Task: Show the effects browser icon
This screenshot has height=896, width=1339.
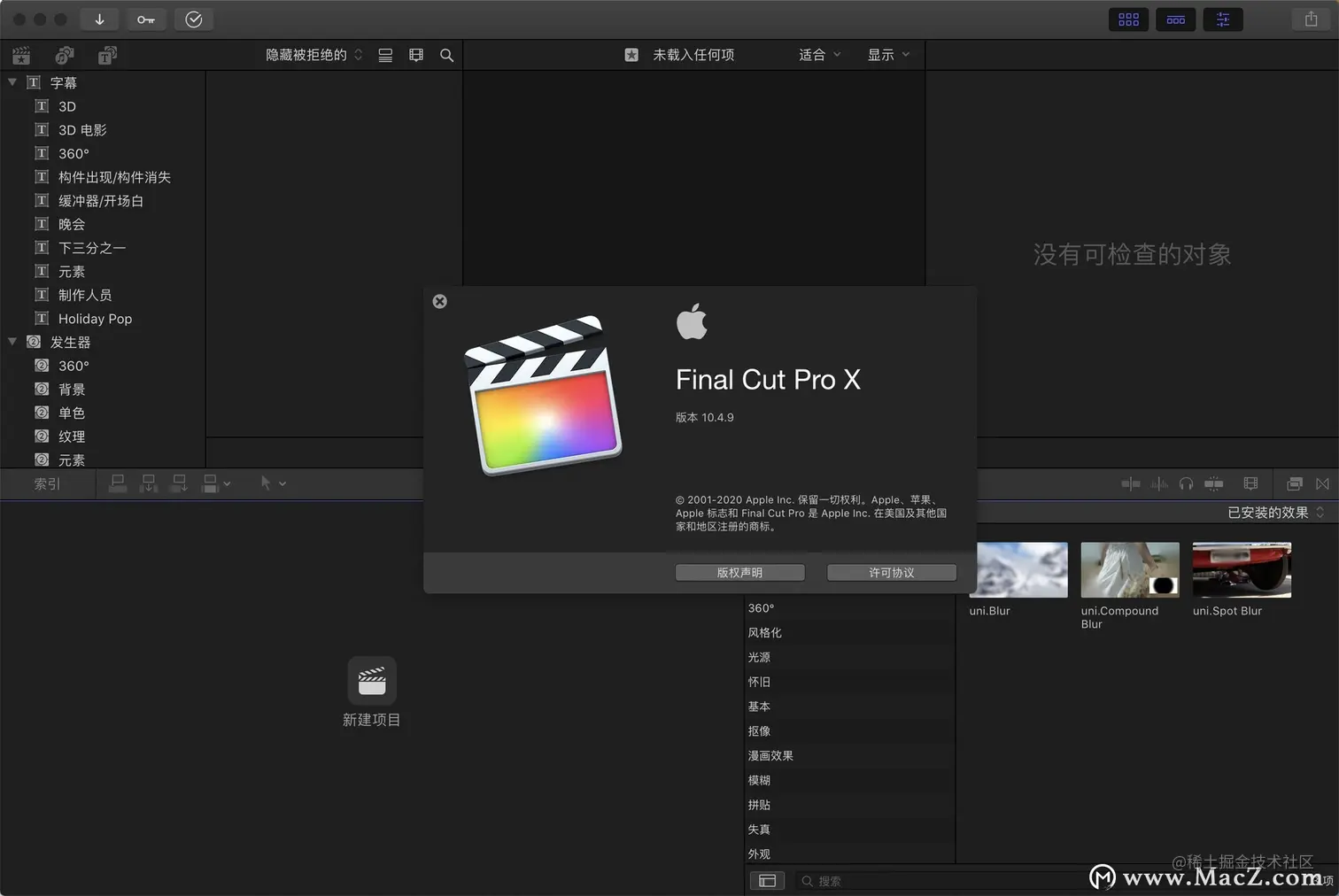Action: tap(1294, 483)
